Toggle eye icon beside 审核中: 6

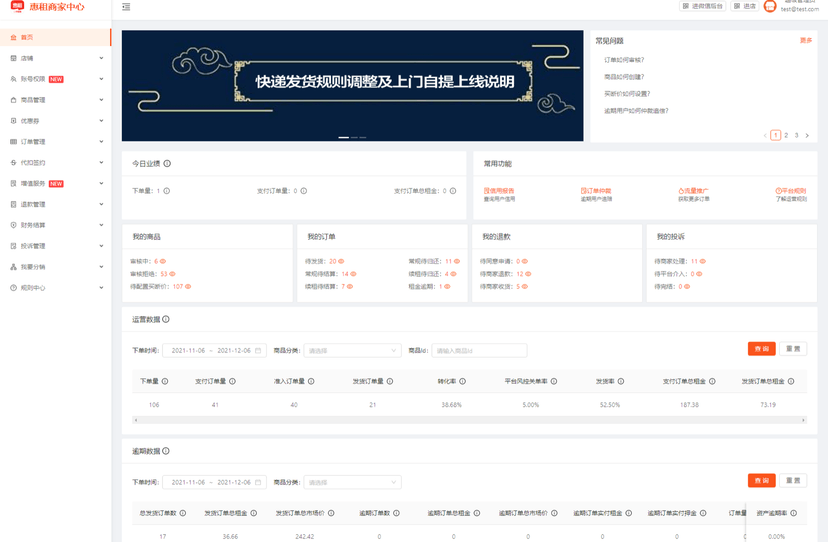[163, 261]
